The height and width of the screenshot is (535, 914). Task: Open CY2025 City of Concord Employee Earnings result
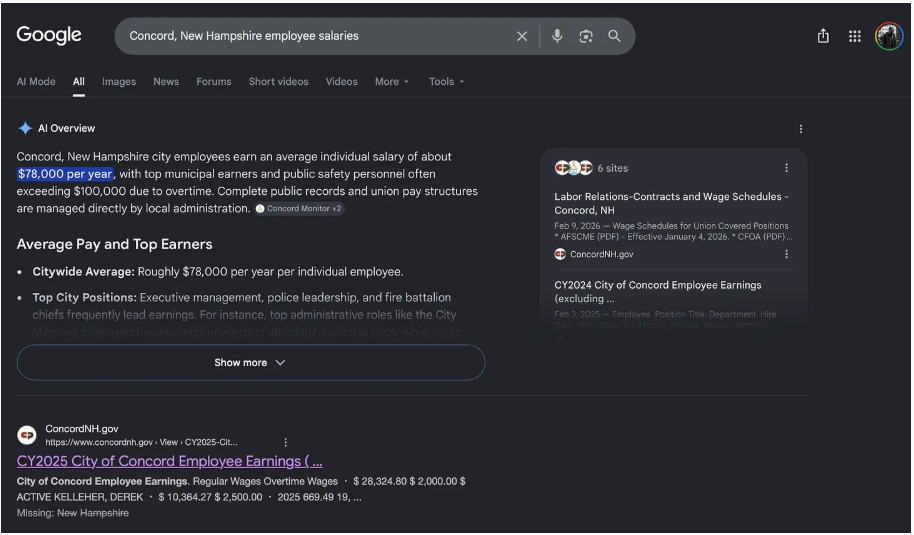(170, 461)
